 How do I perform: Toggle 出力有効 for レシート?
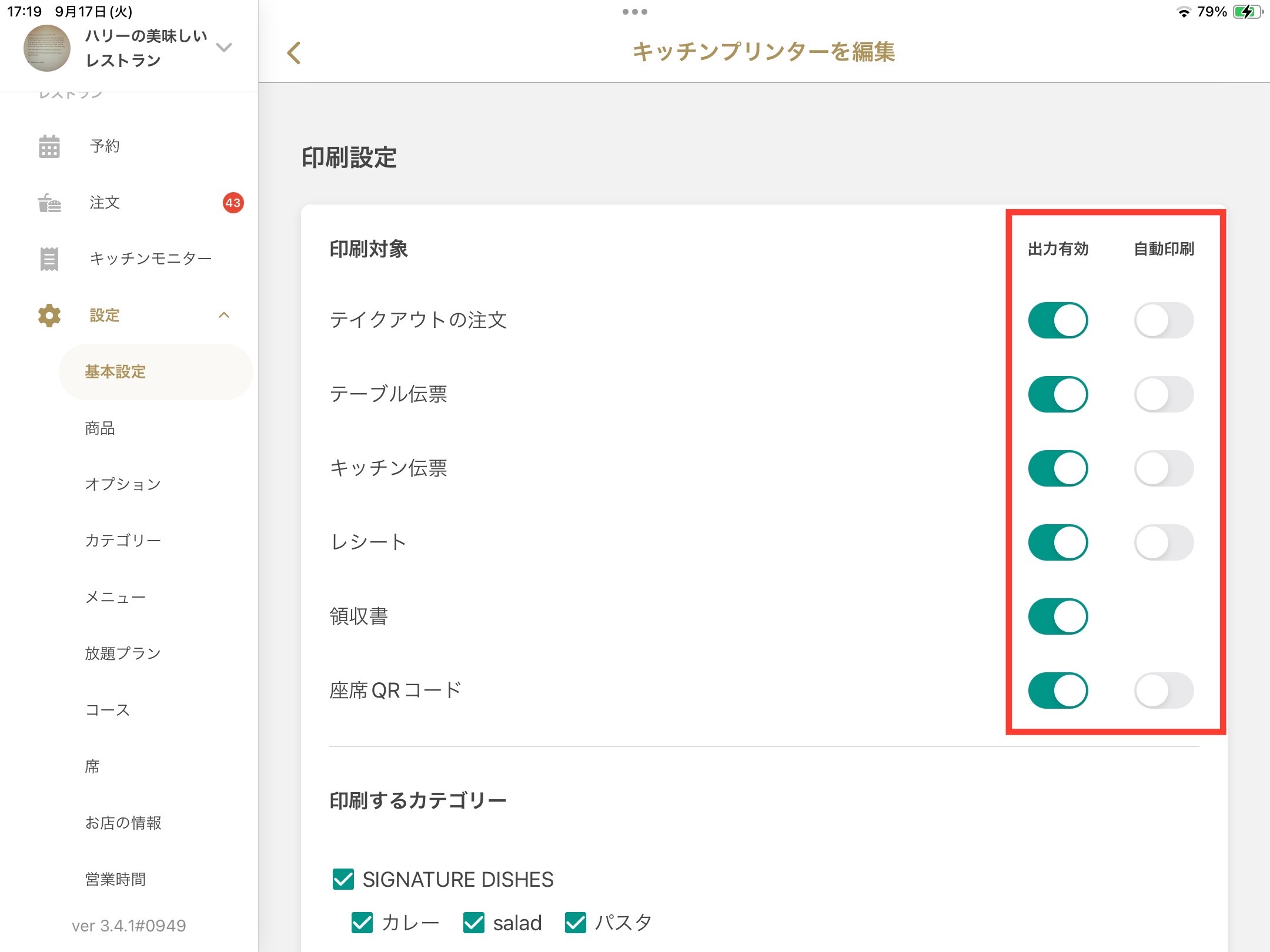(x=1058, y=542)
